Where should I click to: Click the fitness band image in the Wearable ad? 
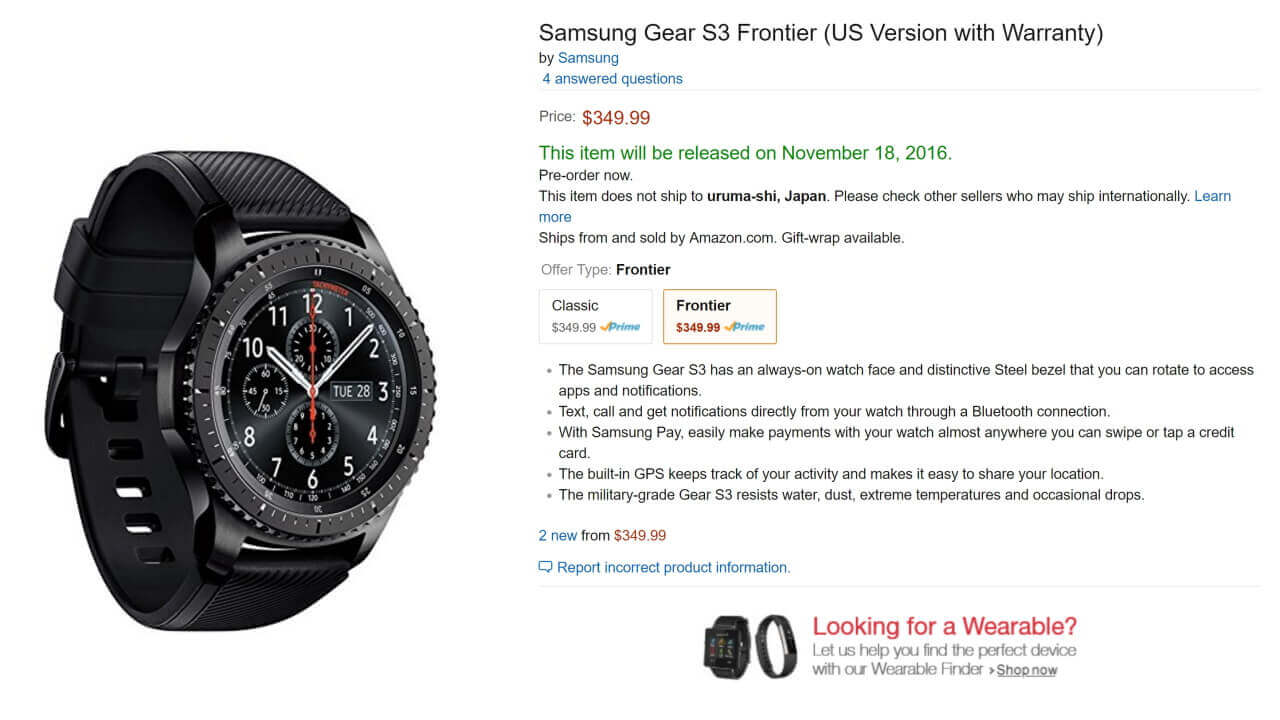click(775, 645)
